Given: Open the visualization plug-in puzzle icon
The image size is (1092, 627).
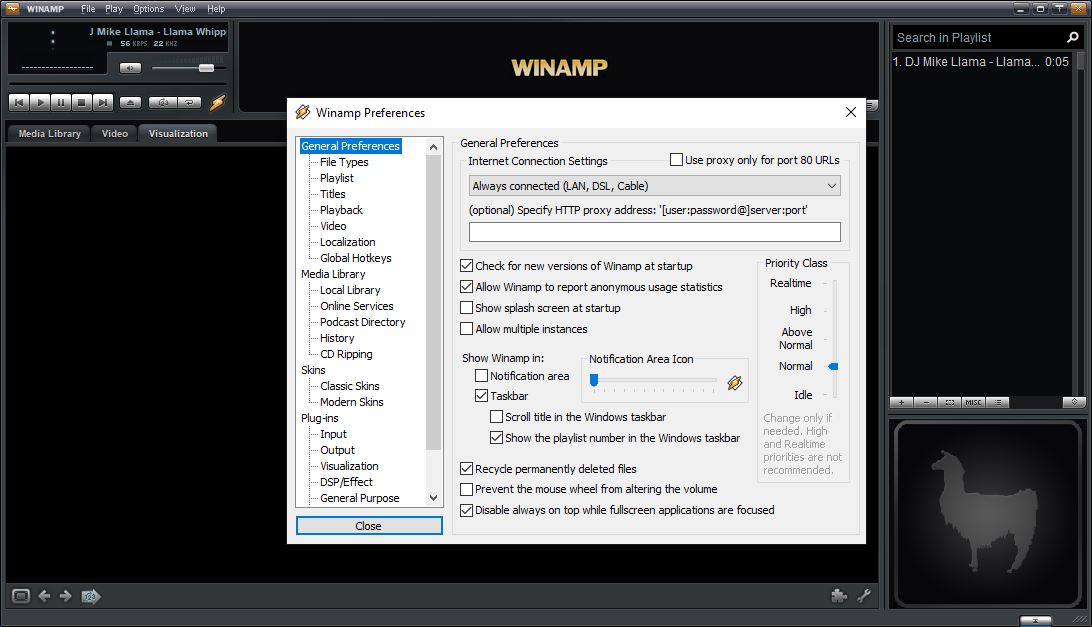Looking at the screenshot, I should click(839, 596).
